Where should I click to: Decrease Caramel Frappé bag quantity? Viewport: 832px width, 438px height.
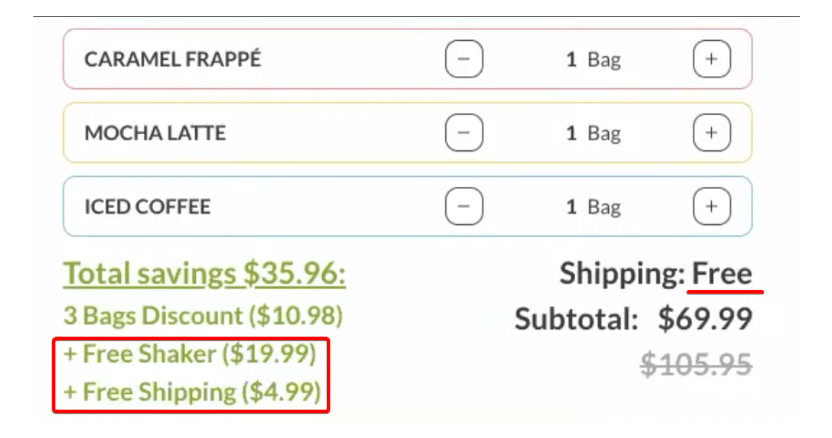tap(464, 59)
